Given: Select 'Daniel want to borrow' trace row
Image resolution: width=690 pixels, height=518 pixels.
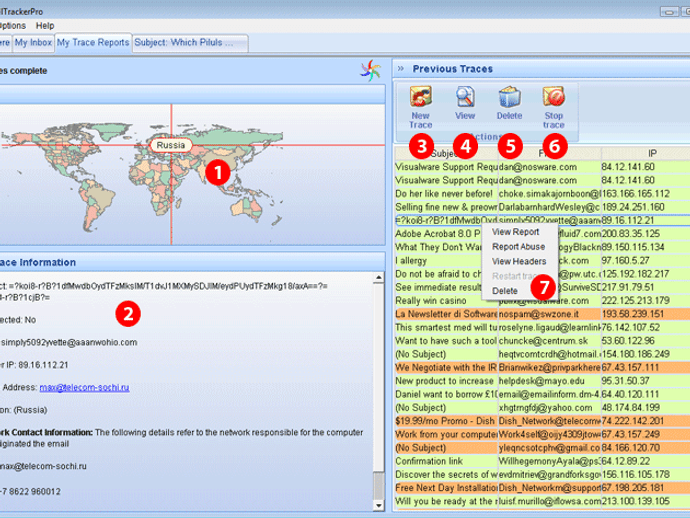Looking at the screenshot, I should click(x=543, y=394).
